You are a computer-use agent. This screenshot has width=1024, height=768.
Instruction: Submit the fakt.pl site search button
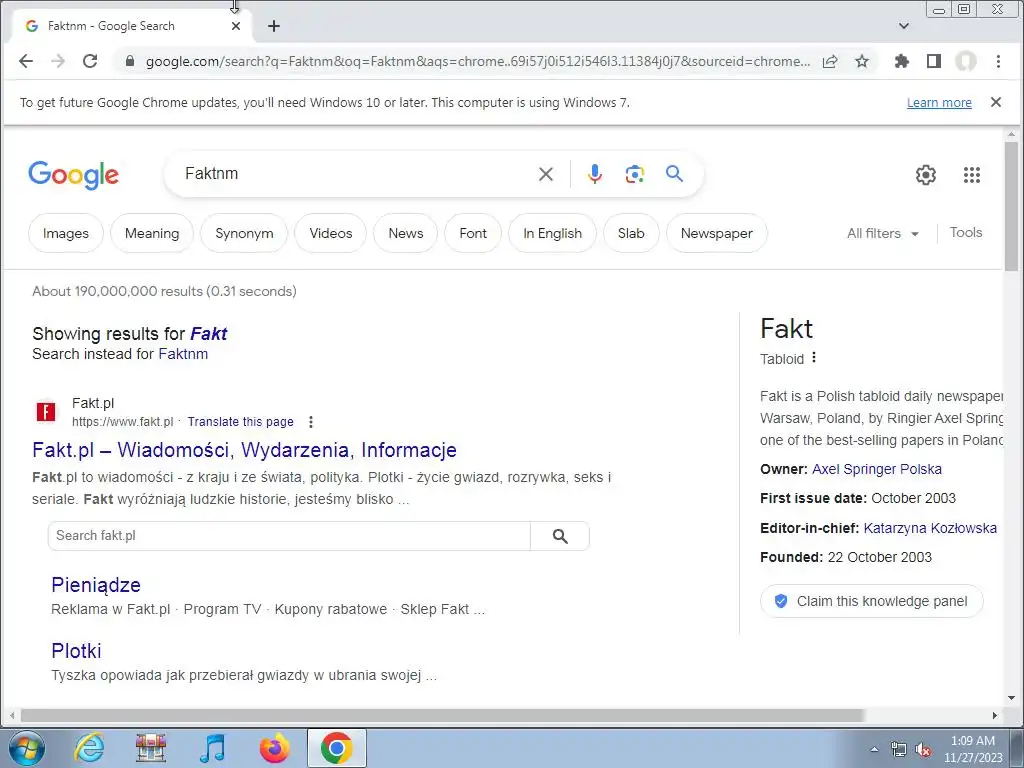(x=560, y=536)
